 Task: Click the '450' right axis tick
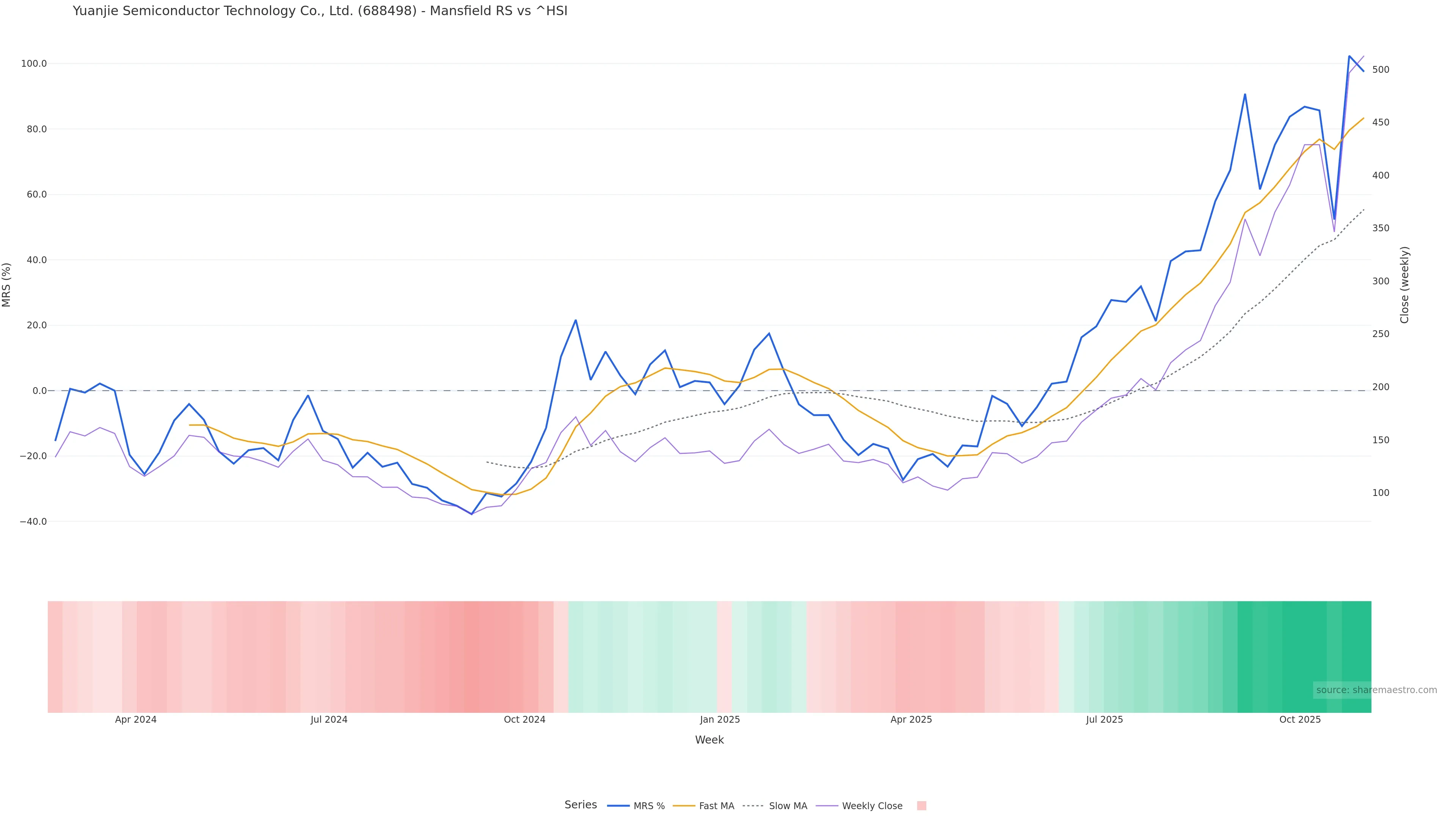(1381, 122)
